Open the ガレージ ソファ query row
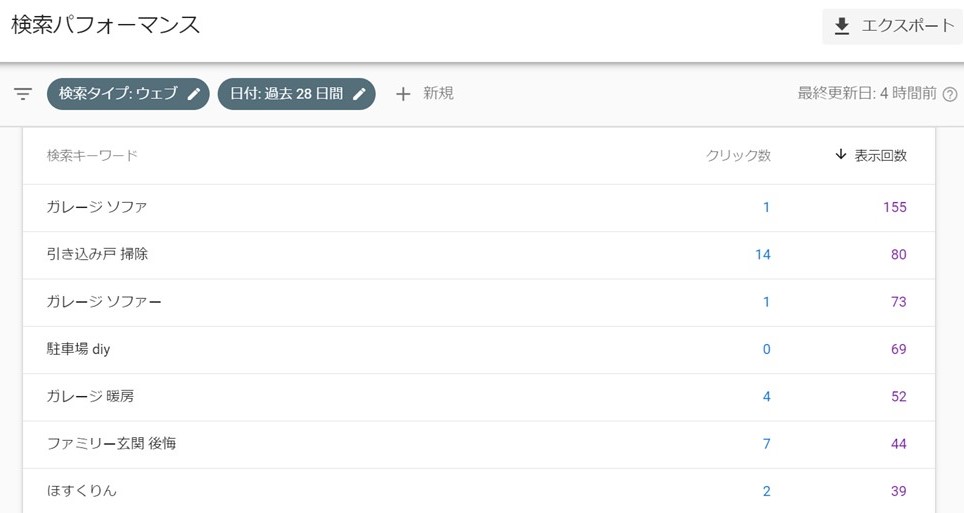This screenshot has height=513, width=964. click(479, 208)
